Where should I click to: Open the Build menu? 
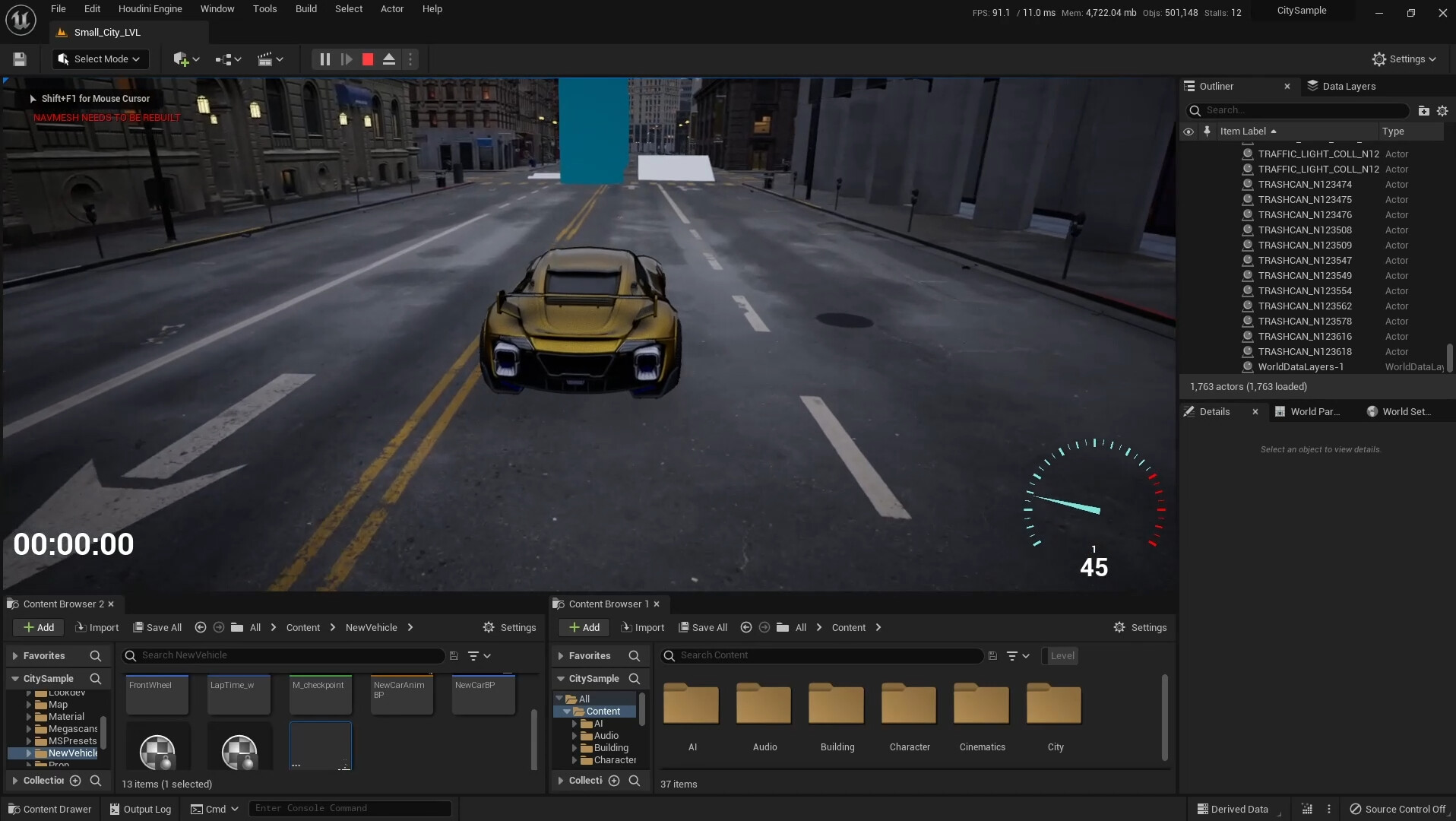point(305,8)
